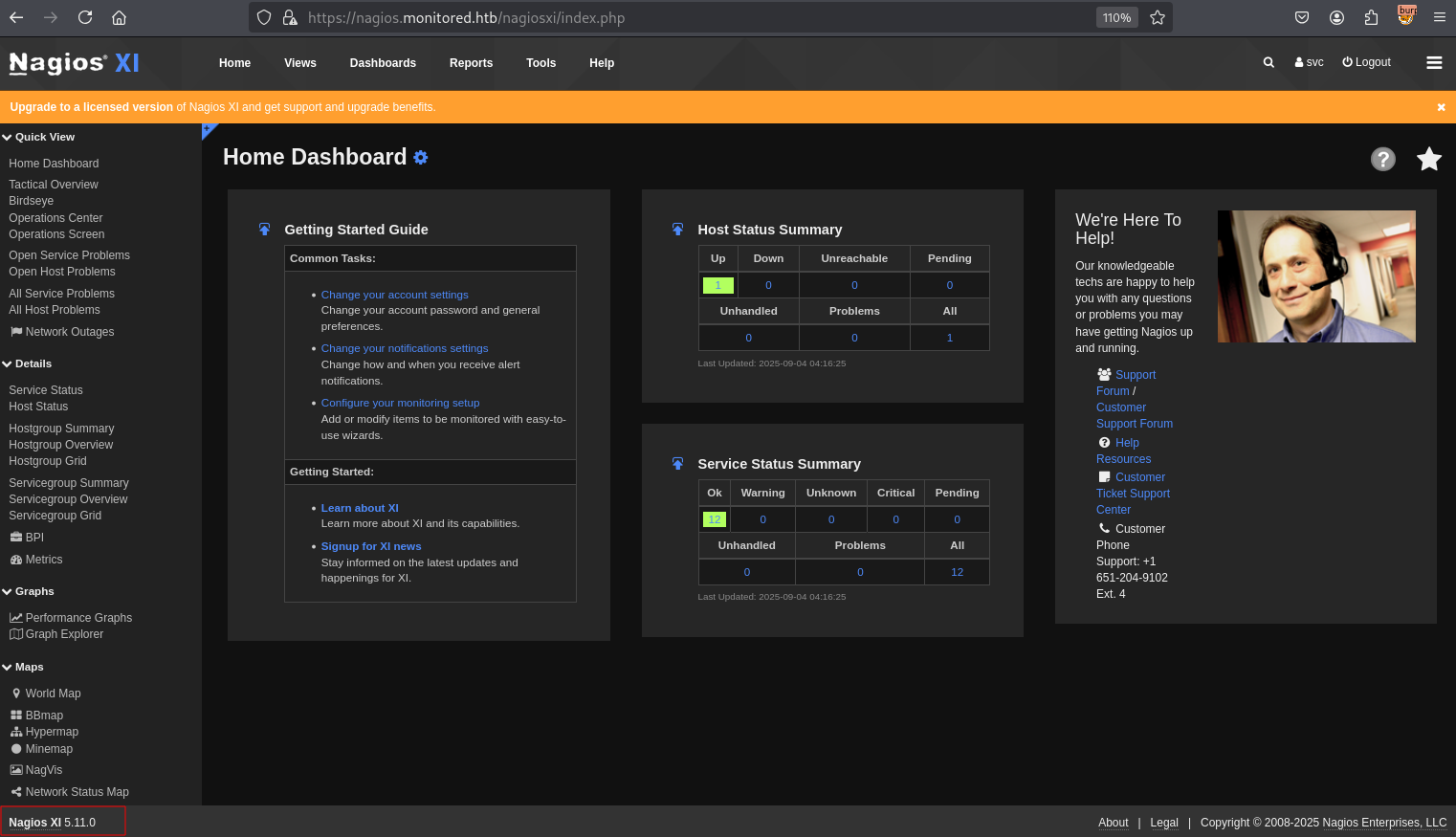Screen dimensions: 1456x837
Task: Open Network Status Map in sidebar
Action: point(70,792)
